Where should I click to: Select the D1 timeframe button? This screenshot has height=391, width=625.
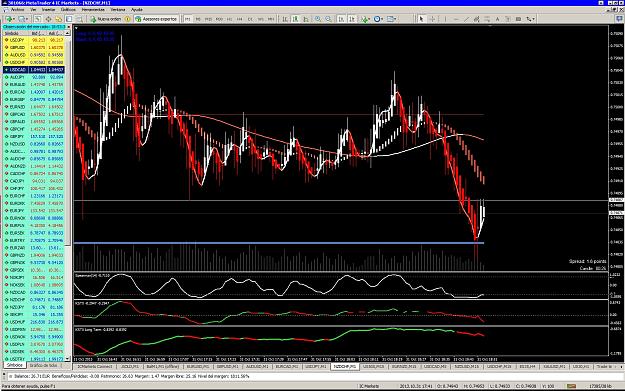pyautogui.click(x=250, y=19)
